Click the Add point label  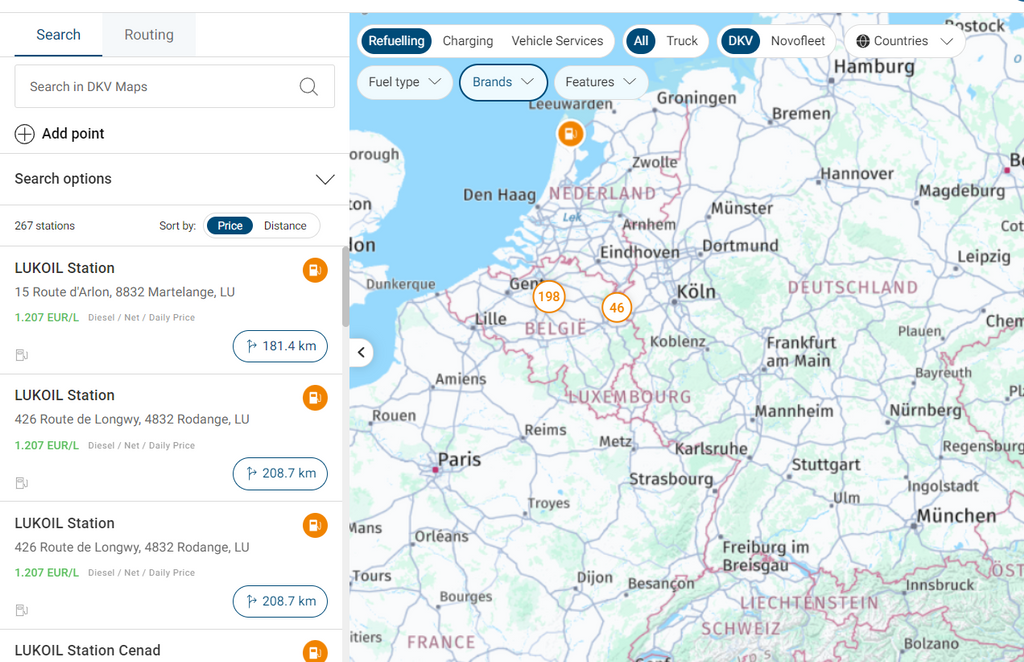(x=73, y=134)
